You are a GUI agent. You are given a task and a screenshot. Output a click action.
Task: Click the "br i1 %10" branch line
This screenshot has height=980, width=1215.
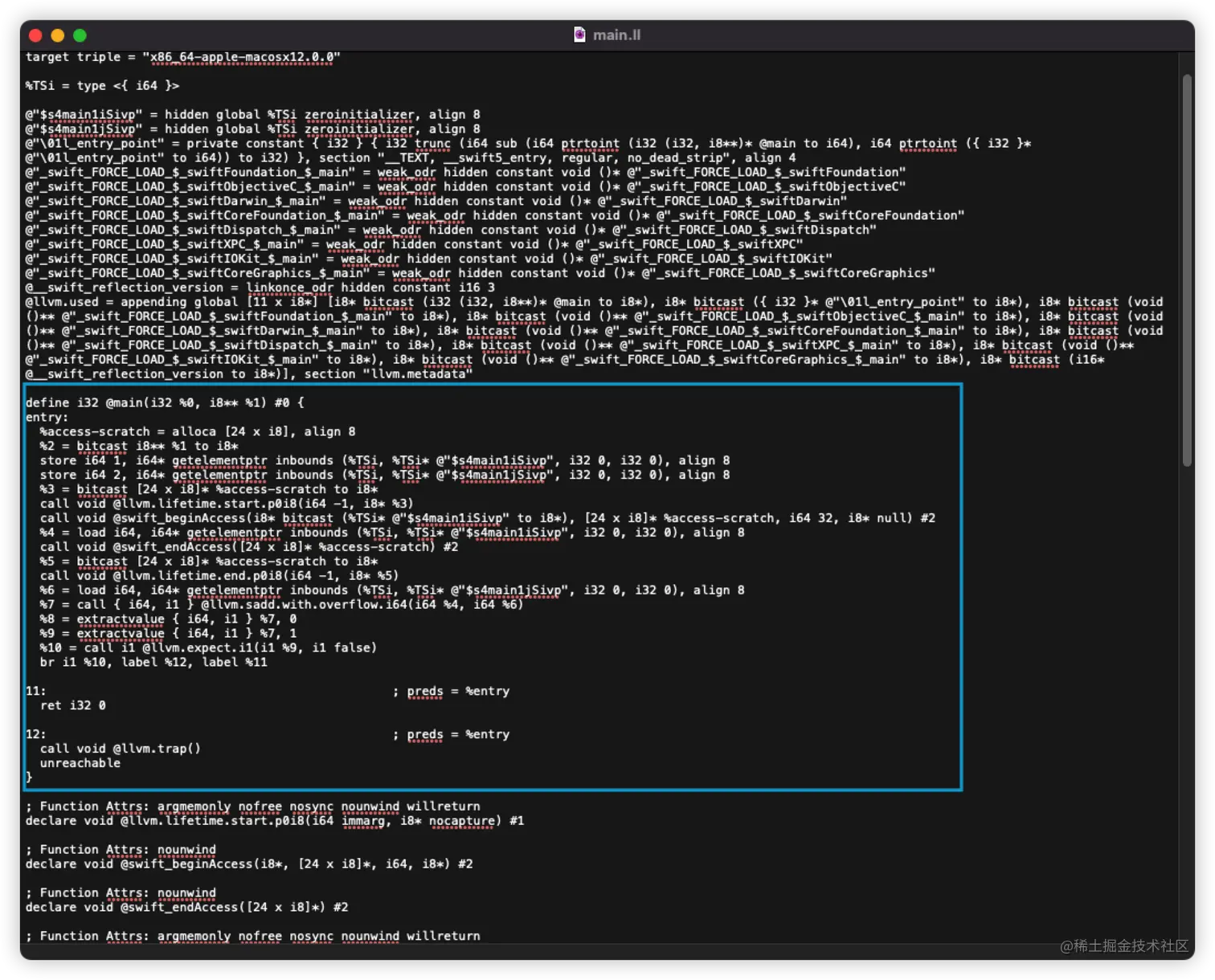pos(153,664)
